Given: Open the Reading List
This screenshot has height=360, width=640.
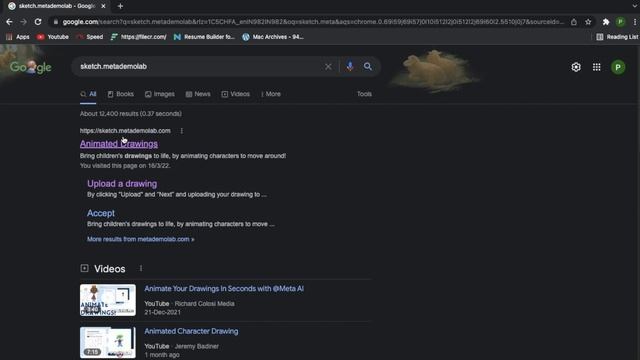Looking at the screenshot, I should point(617,37).
